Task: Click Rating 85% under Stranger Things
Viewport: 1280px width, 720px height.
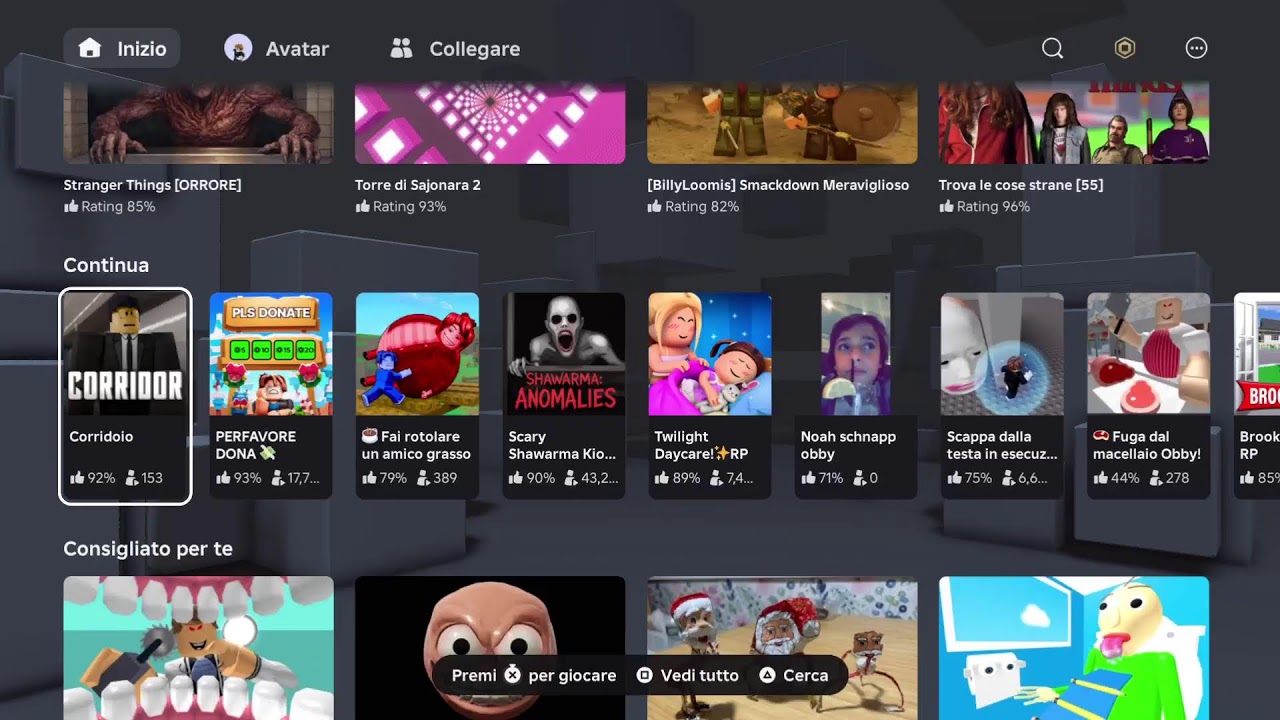Action: (x=109, y=207)
